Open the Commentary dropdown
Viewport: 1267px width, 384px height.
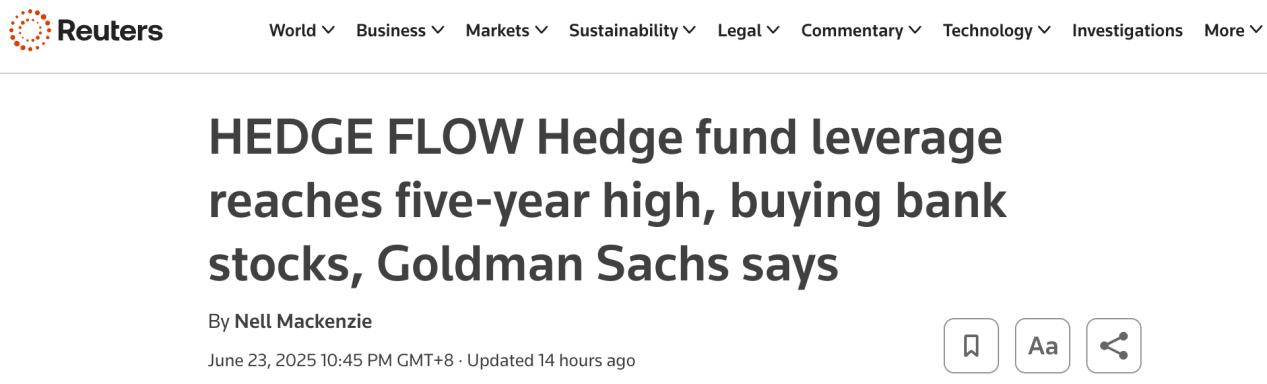861,30
